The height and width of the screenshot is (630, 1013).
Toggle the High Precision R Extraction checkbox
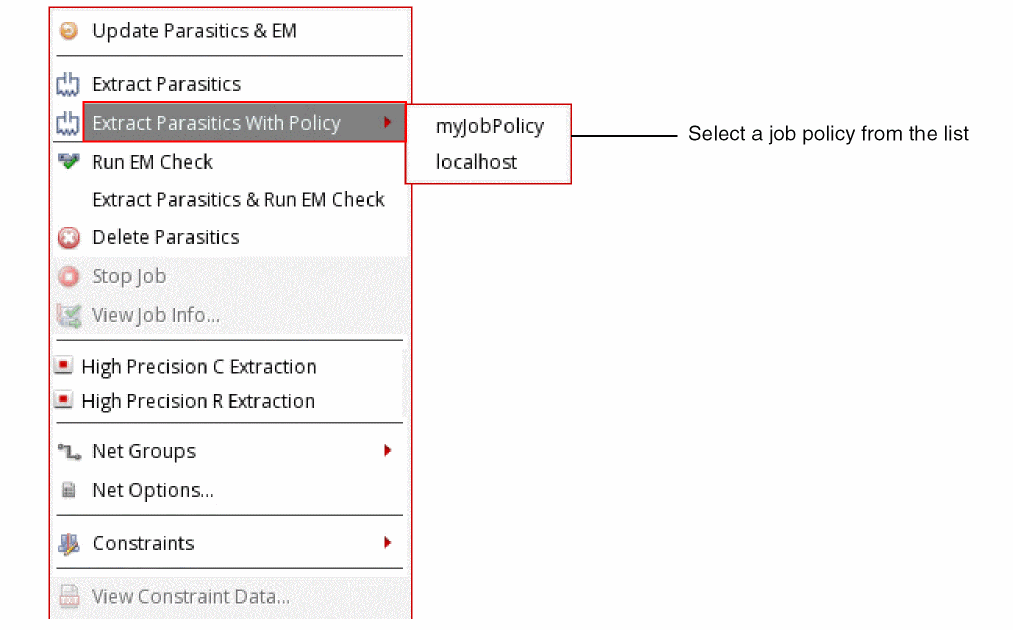63,401
